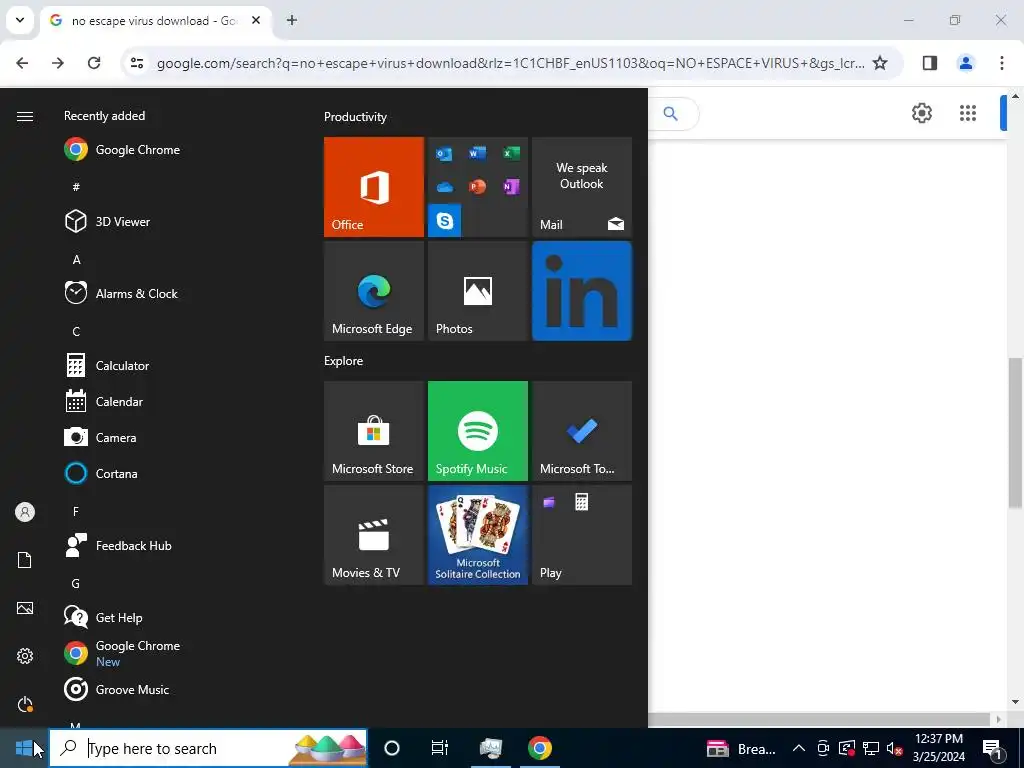Show hidden system tray icons
1024x768 pixels.
point(799,748)
